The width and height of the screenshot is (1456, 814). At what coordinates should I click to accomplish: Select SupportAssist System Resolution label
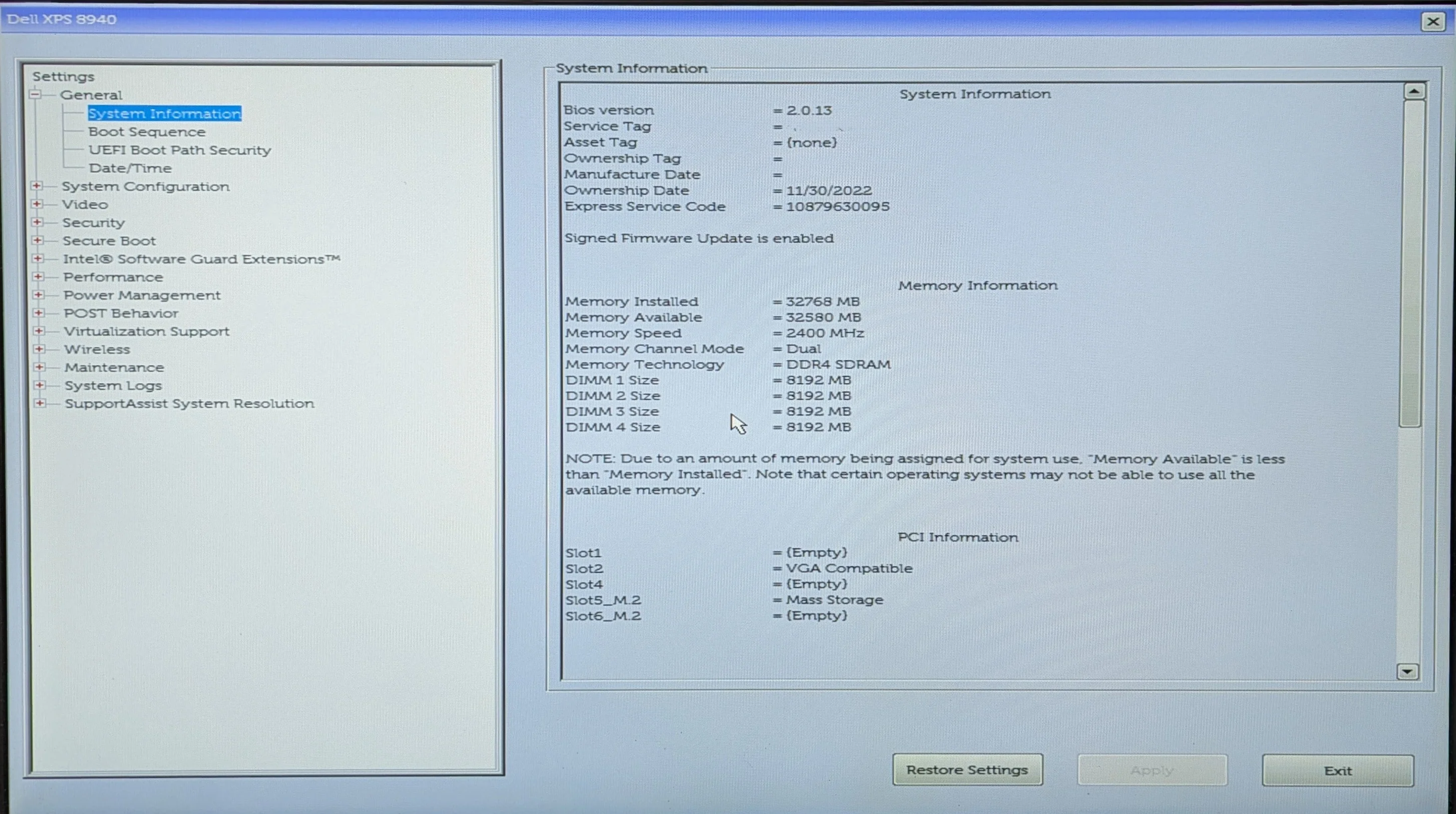point(189,404)
